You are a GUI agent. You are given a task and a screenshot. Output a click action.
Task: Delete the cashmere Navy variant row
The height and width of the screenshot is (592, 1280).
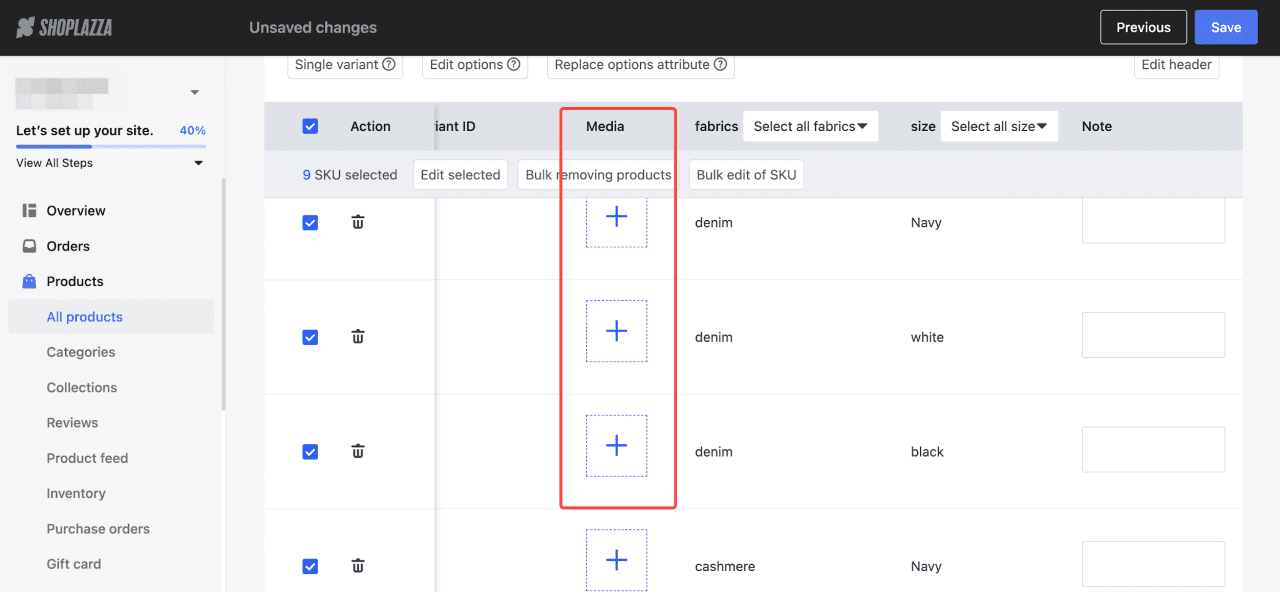358,566
